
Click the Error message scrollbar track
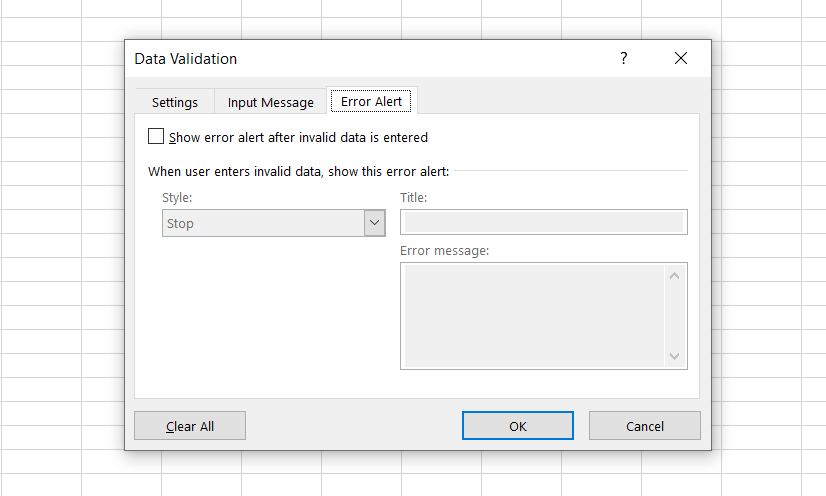coord(674,316)
